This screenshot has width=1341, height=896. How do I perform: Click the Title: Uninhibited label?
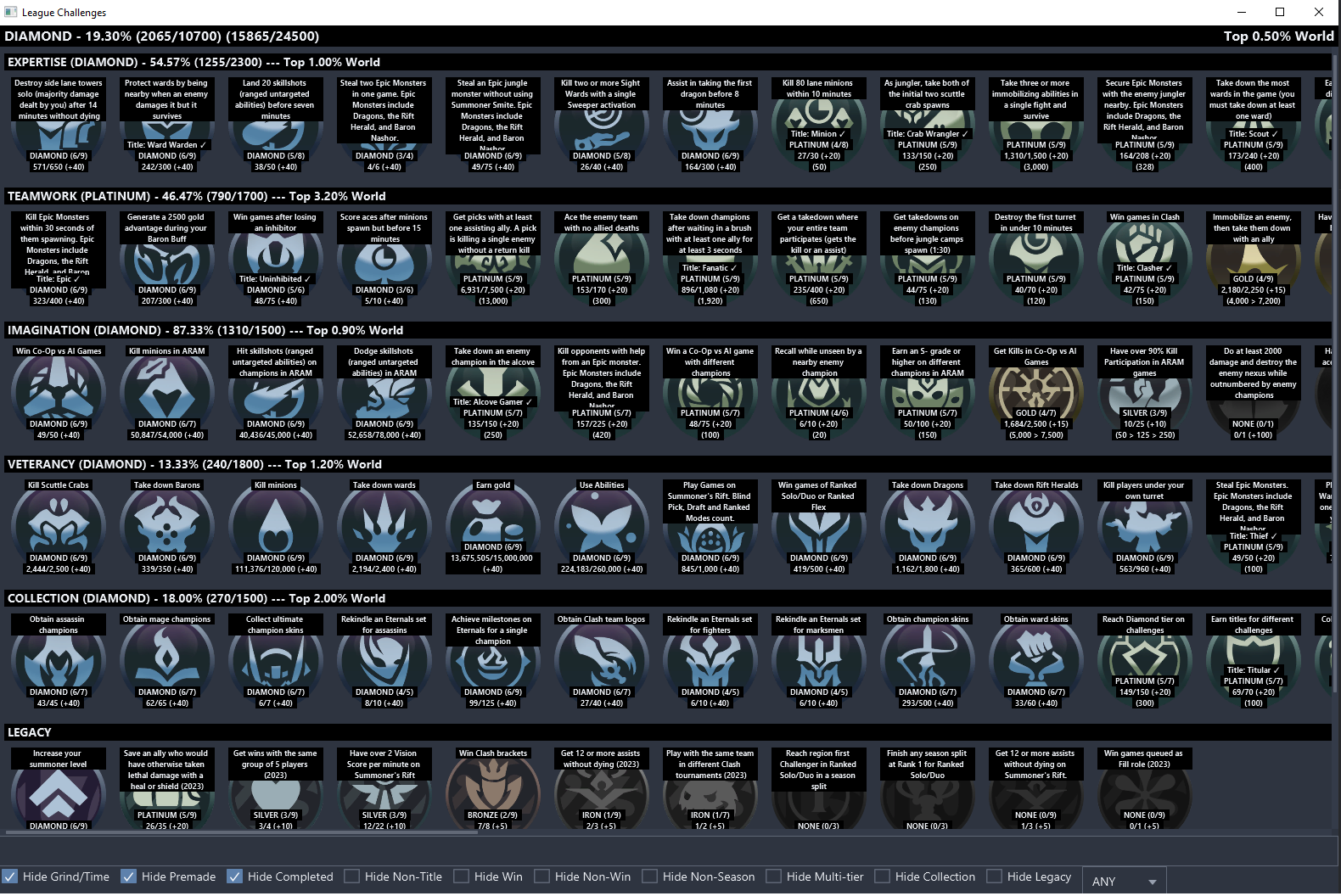pos(276,279)
